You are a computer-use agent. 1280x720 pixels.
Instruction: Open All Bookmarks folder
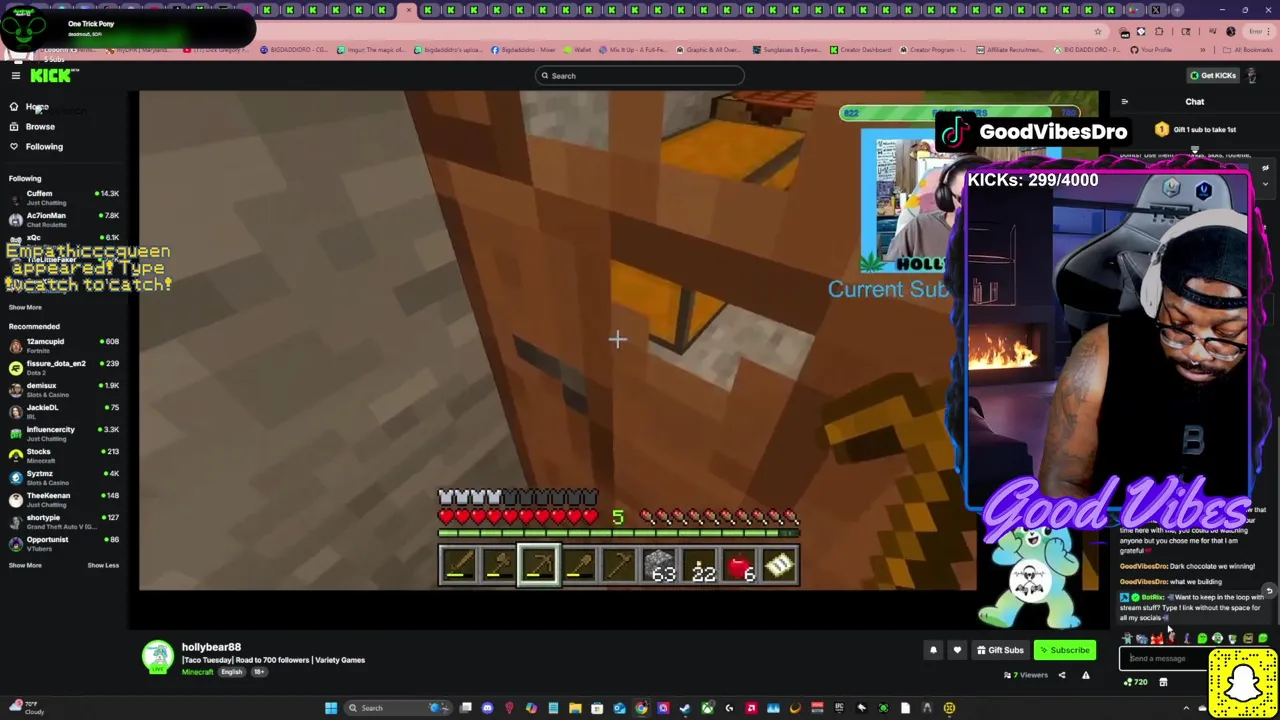coord(1250,49)
